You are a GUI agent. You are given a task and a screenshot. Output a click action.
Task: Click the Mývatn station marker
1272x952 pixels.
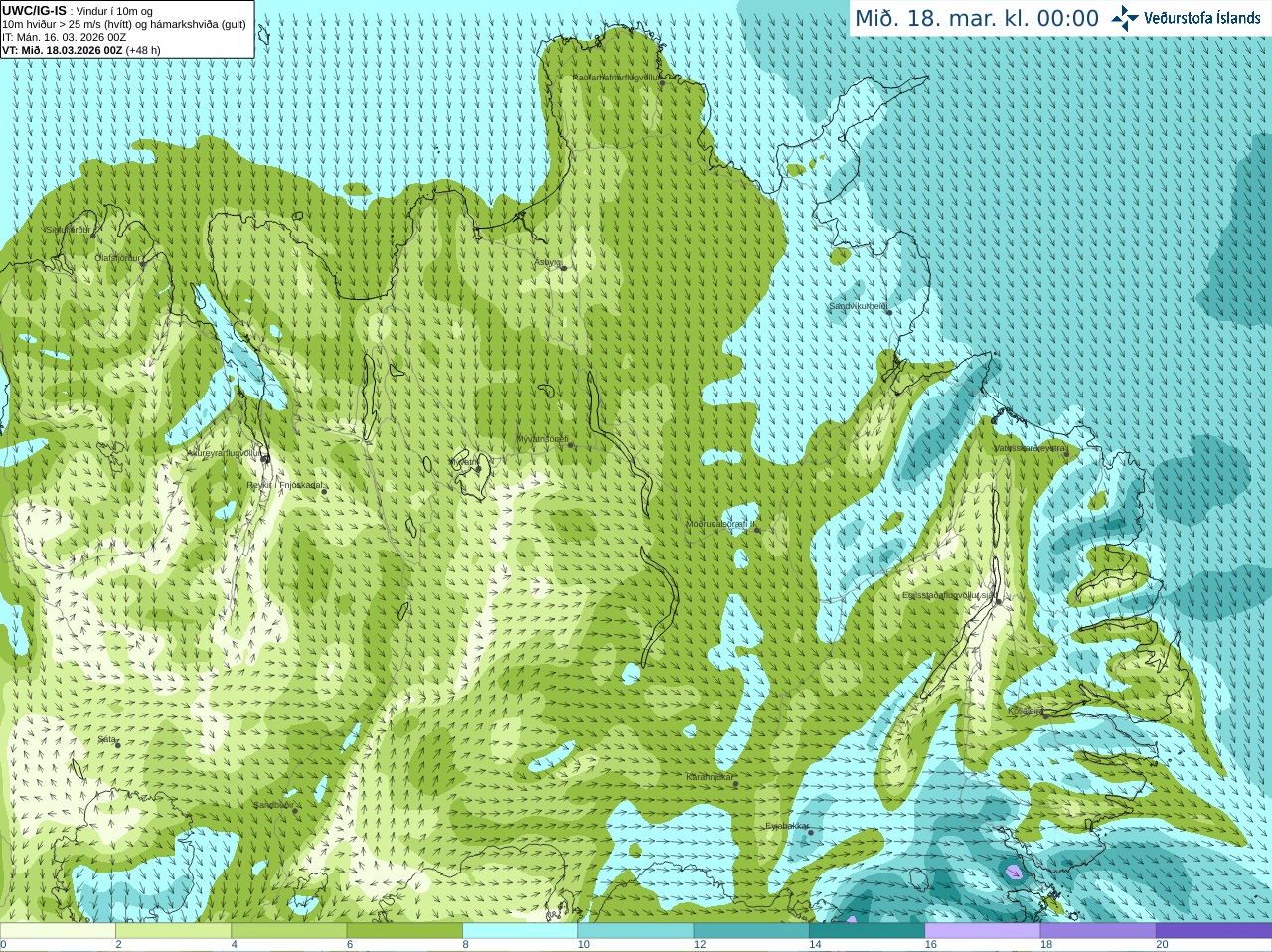(478, 468)
